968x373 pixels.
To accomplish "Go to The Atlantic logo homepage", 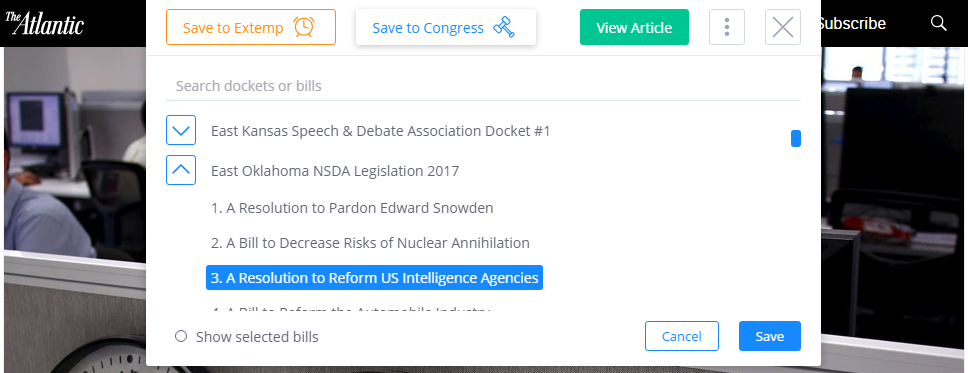I will (44, 23).
